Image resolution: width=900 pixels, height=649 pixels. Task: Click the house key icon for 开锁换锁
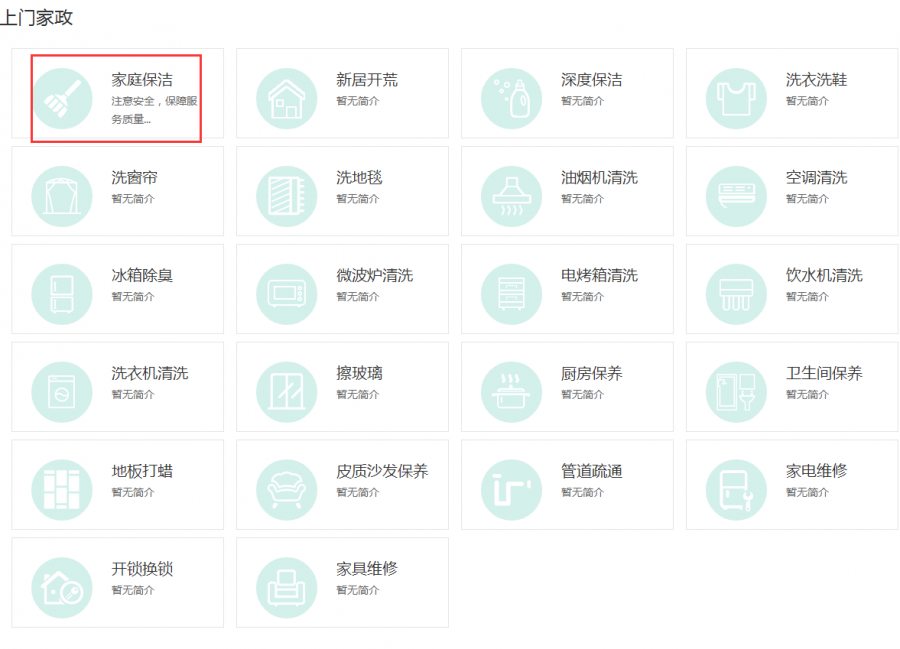point(62,588)
